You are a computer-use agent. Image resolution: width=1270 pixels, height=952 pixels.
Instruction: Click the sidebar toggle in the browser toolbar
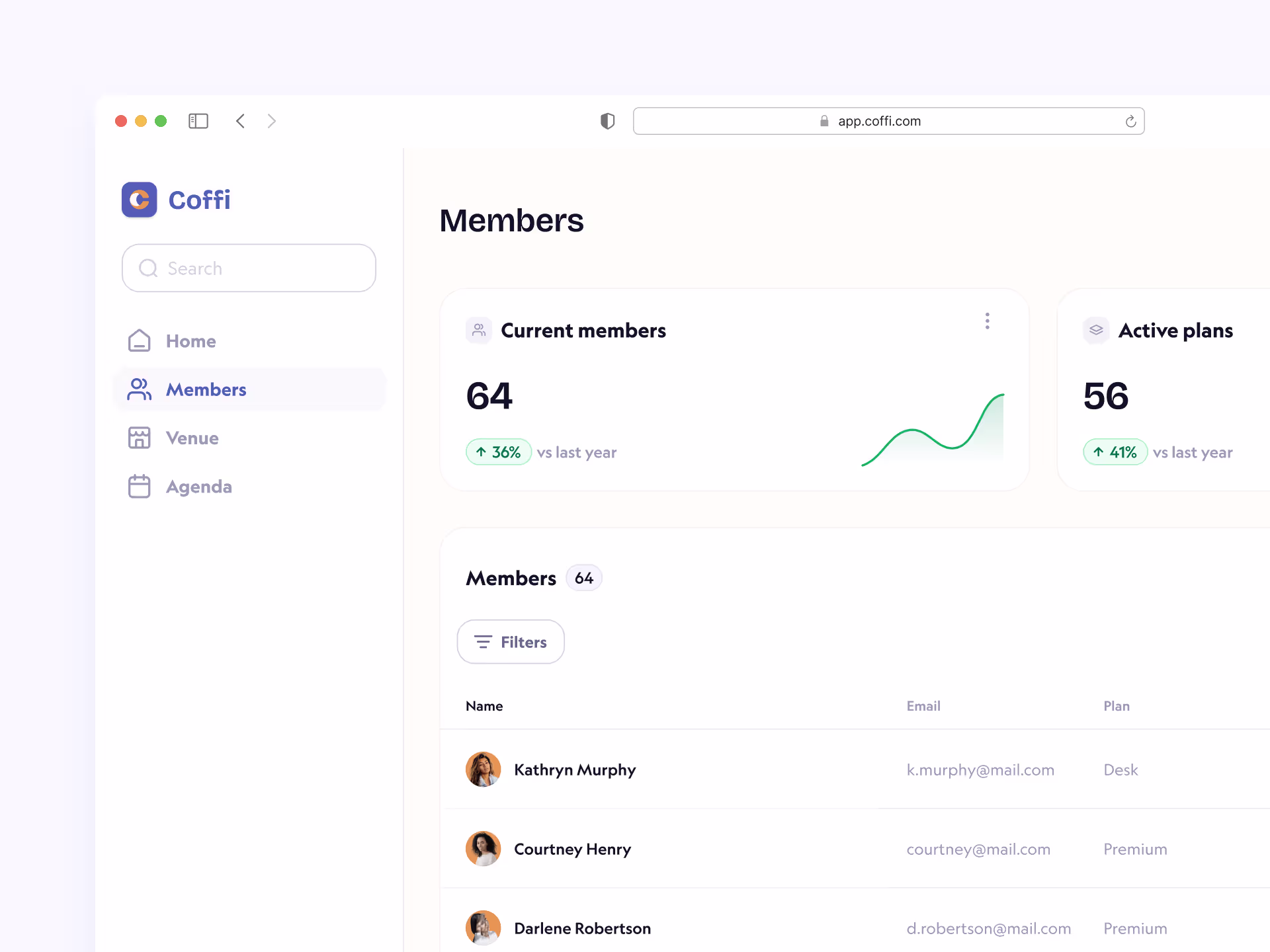click(198, 121)
